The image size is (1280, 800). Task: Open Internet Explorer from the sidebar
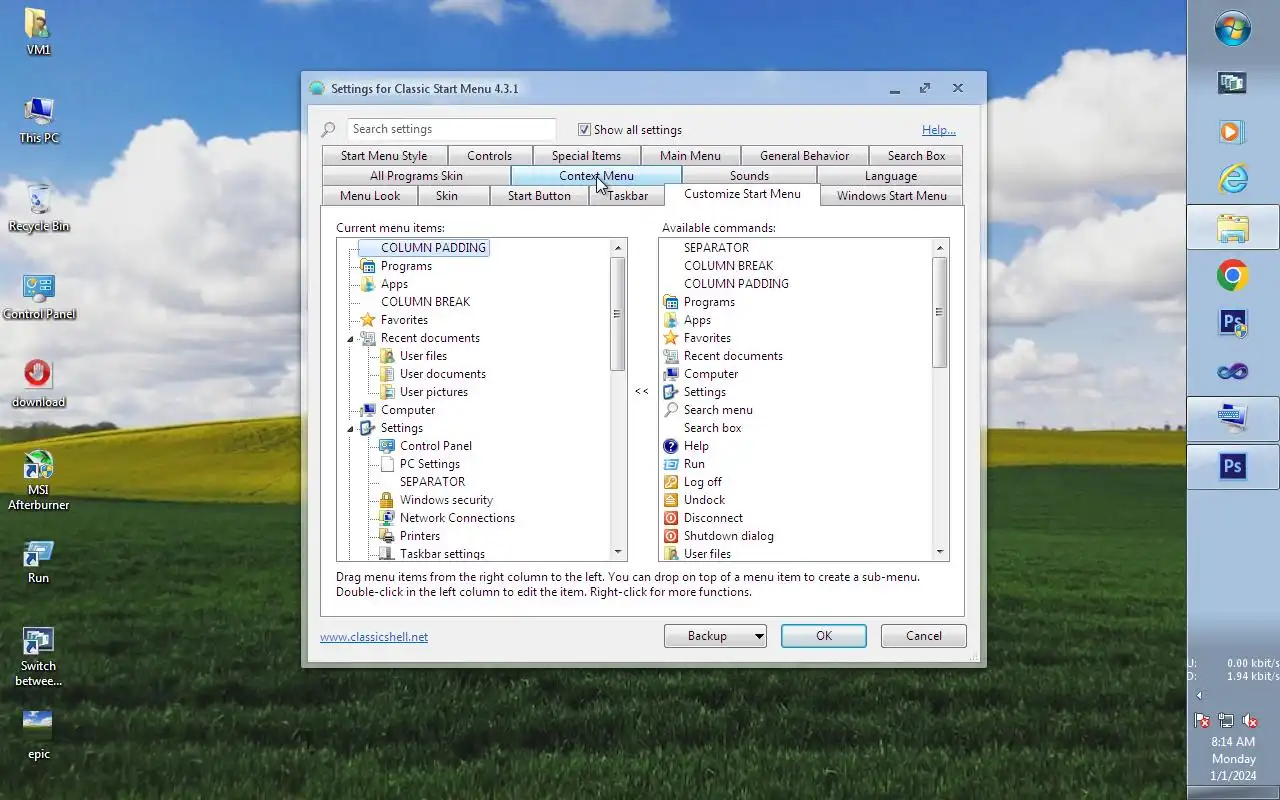1232,179
